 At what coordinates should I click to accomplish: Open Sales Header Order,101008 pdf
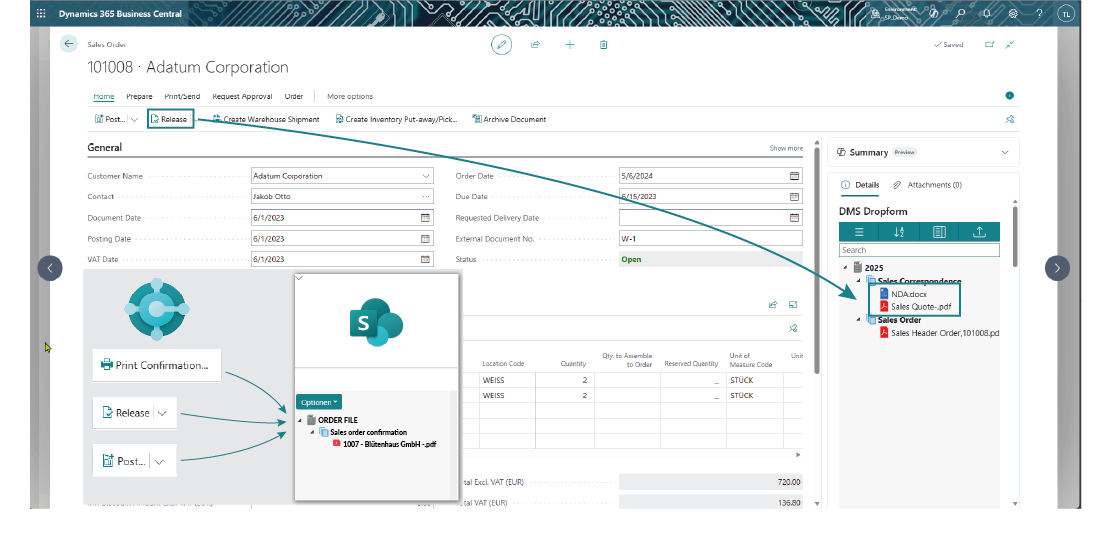(x=939, y=332)
